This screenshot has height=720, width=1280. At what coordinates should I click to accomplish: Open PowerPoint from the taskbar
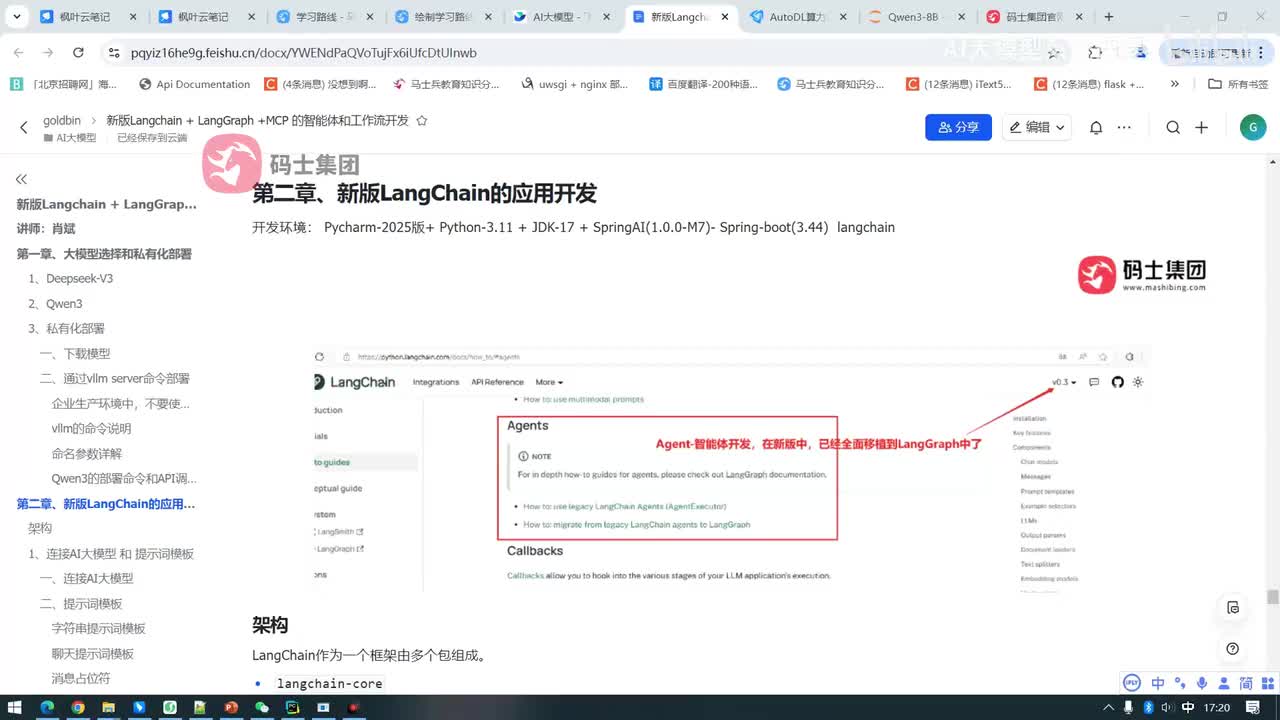pyautogui.click(x=231, y=707)
